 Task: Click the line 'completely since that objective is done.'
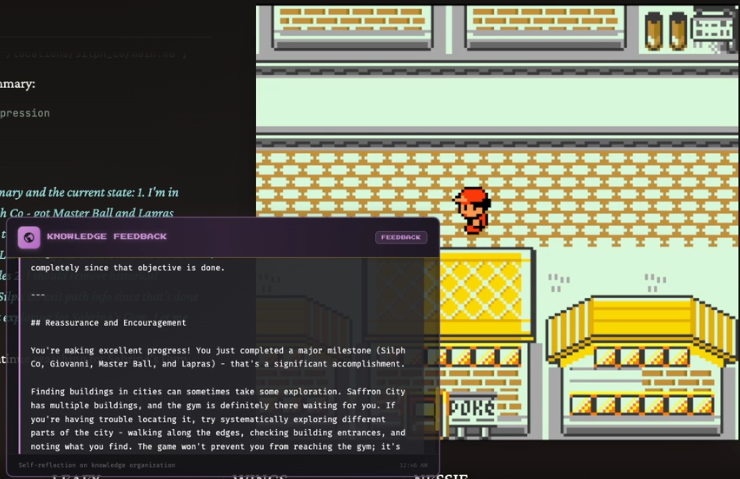point(127,268)
